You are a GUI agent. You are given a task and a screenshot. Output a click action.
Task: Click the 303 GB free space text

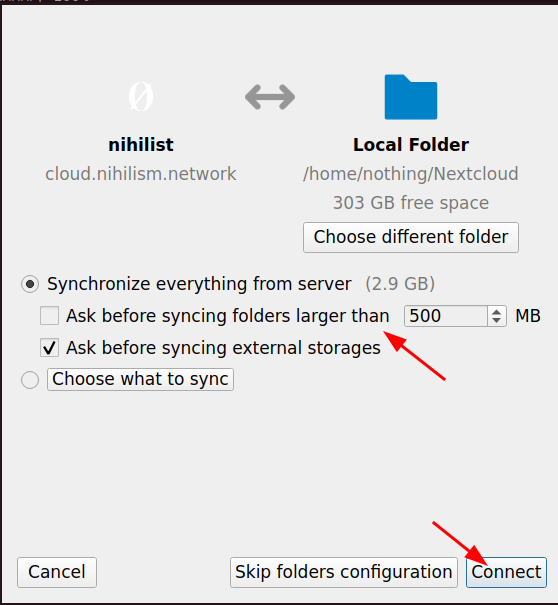[411, 203]
